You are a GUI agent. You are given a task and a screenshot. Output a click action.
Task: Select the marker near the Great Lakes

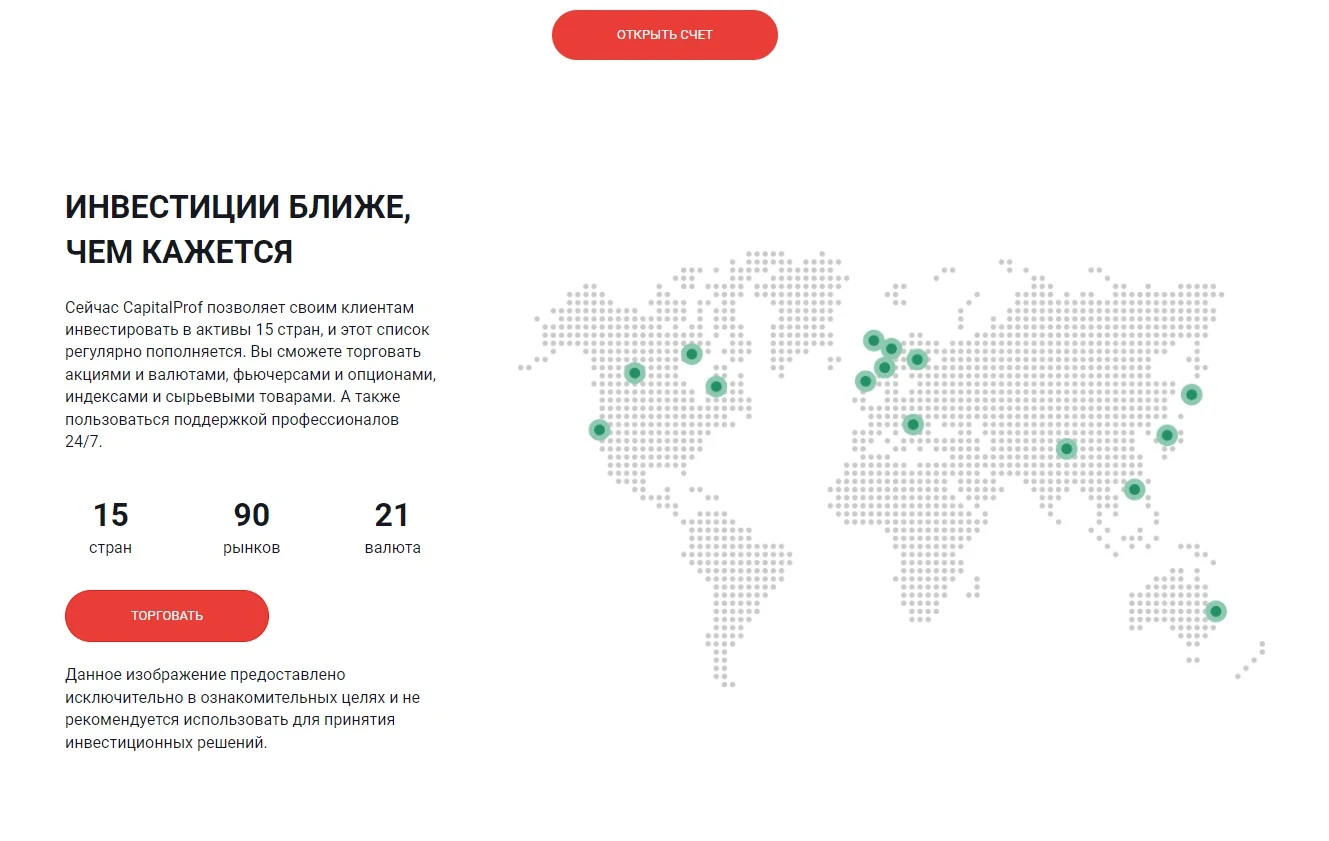[715, 386]
